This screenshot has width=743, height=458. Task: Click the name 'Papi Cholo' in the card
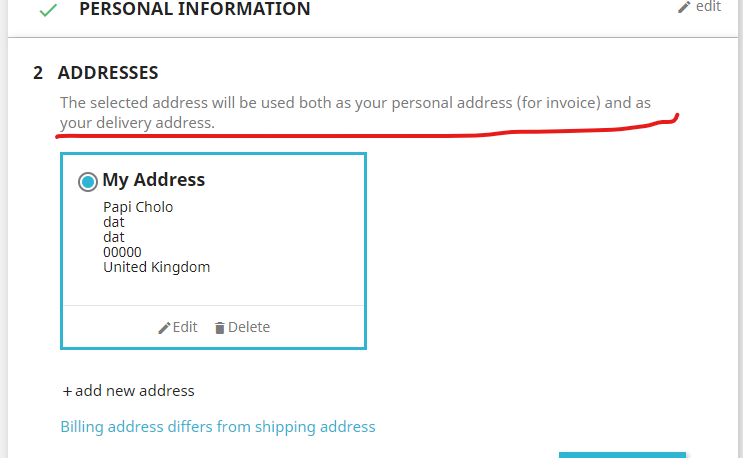pyautogui.click(x=138, y=207)
